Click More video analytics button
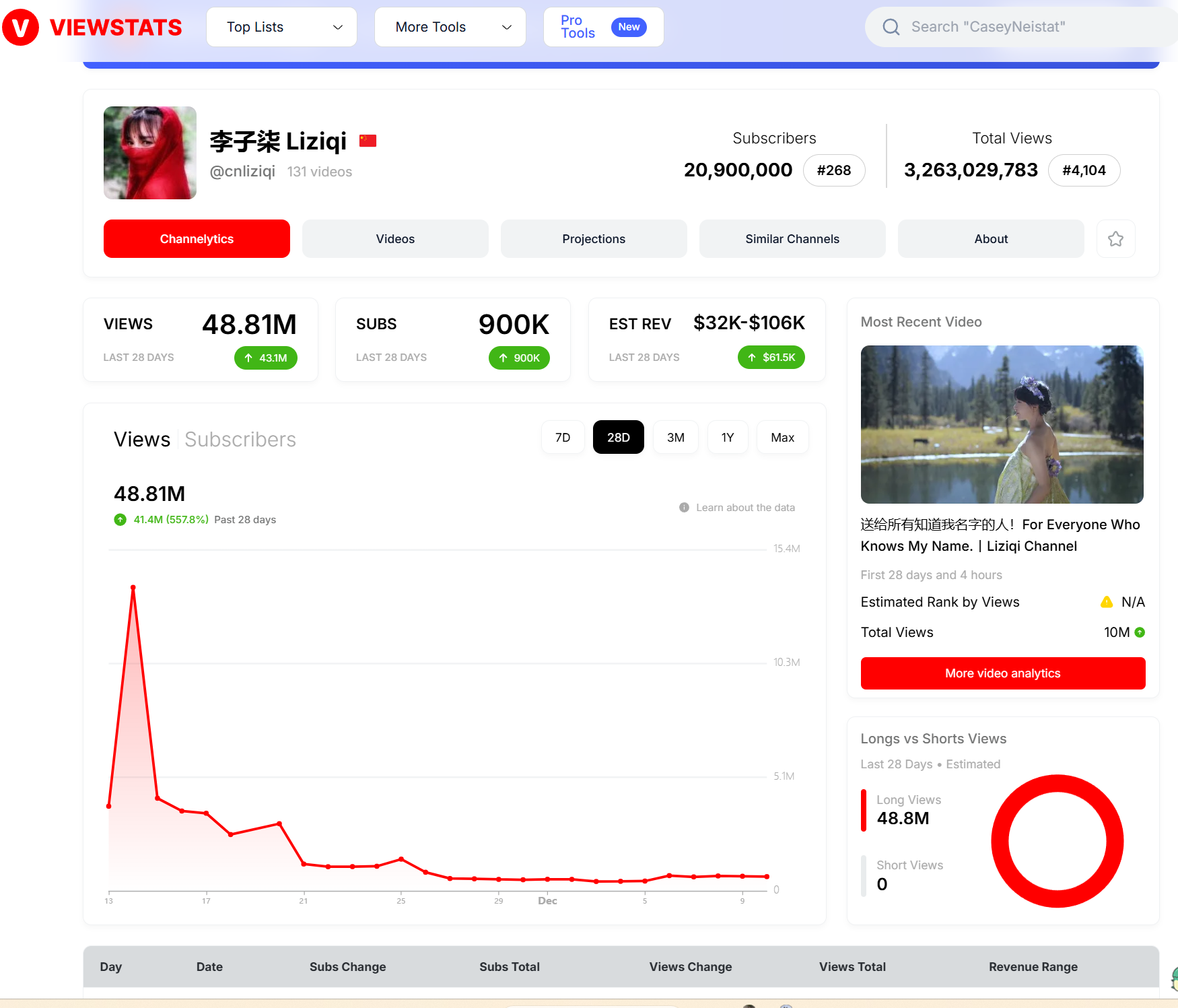 (1002, 673)
